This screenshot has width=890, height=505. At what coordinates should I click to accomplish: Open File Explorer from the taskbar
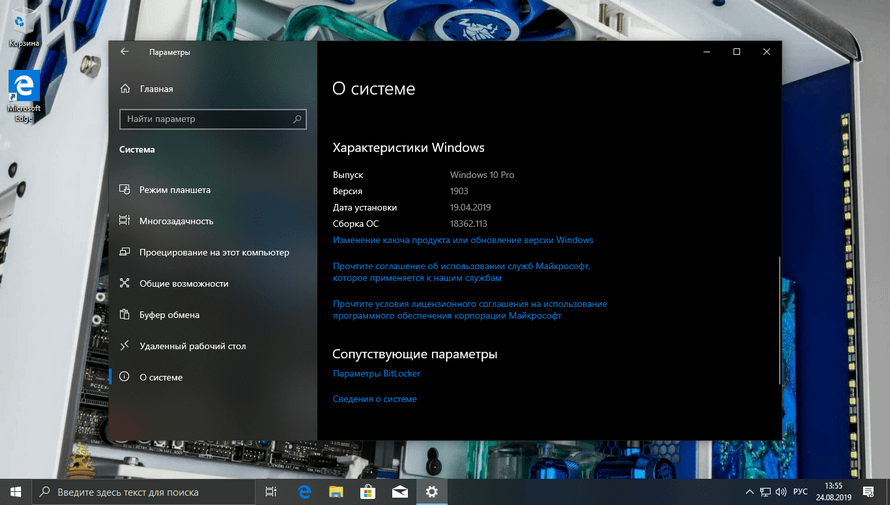pos(336,492)
